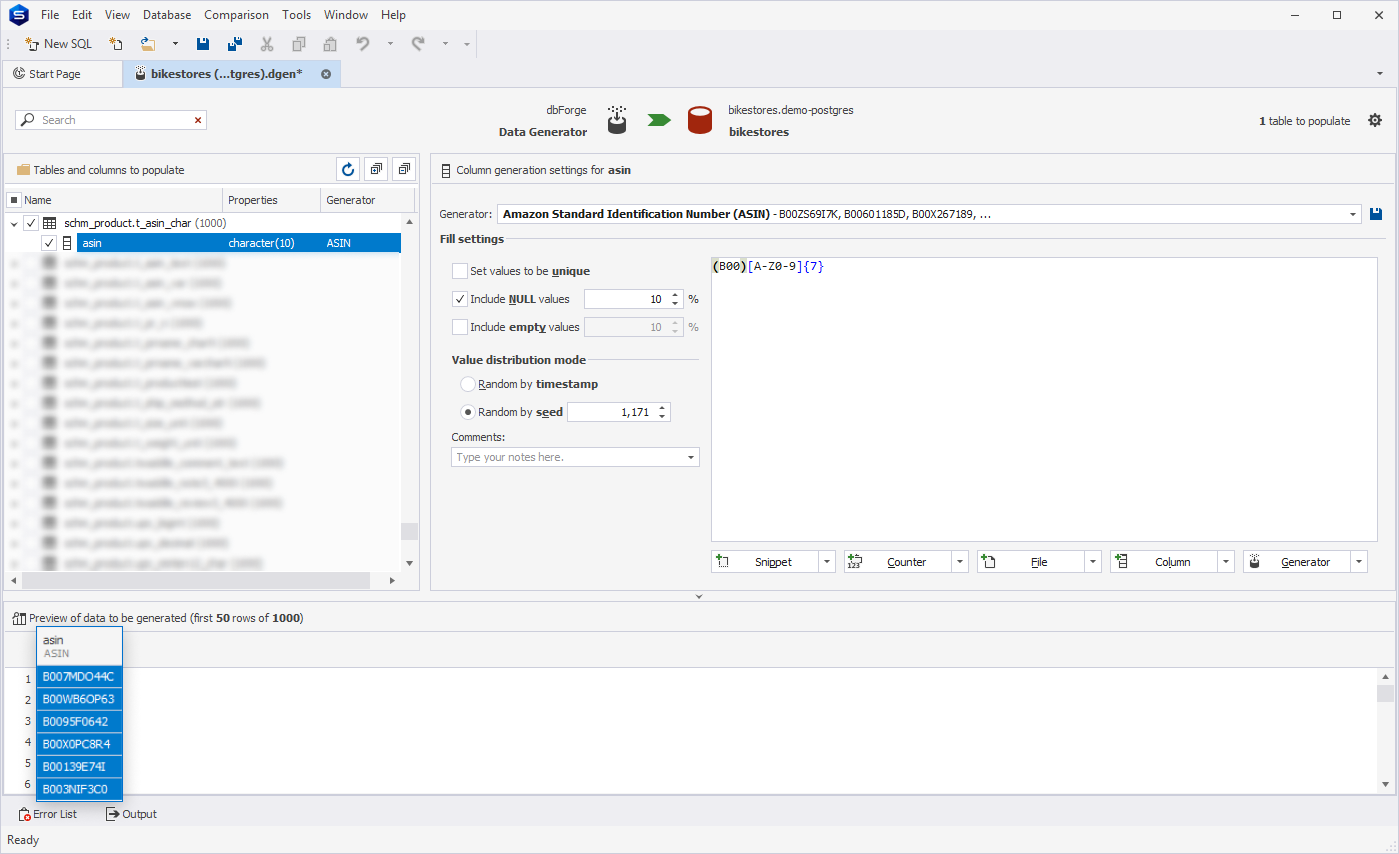The image size is (1399, 854).
Task: Open the Counter dropdown arrow
Action: pyautogui.click(x=960, y=562)
